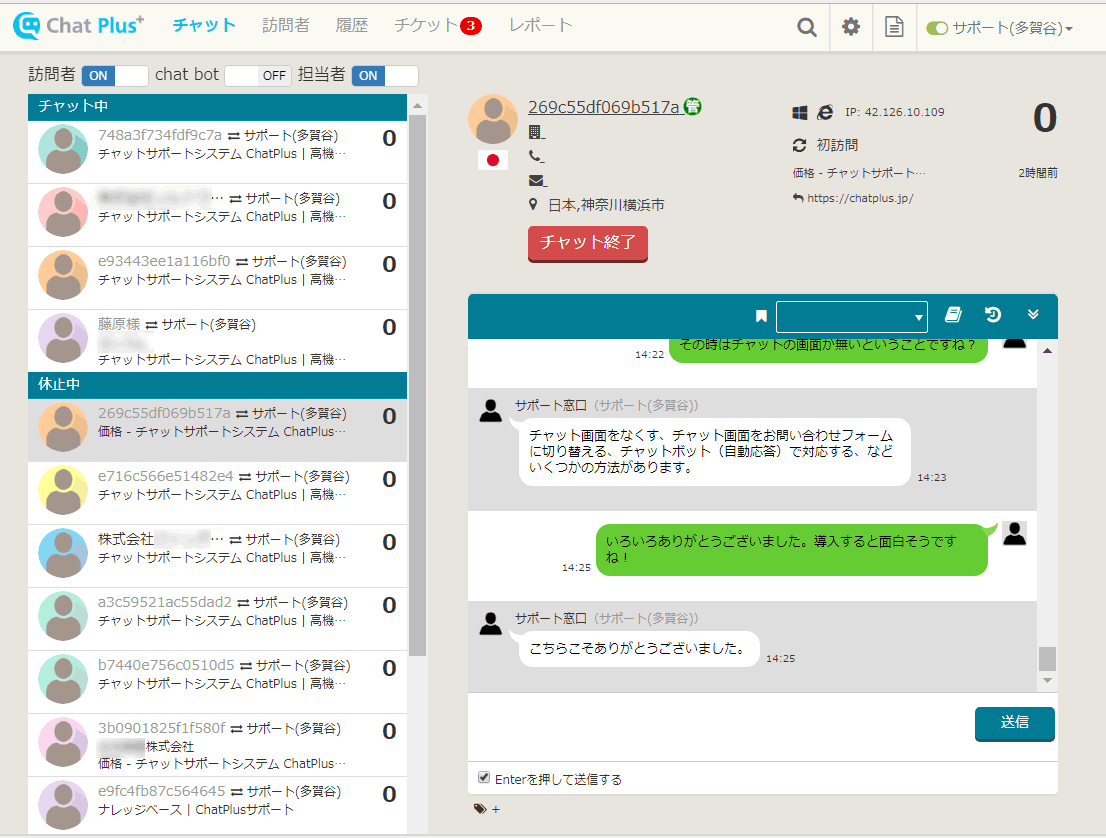Click the bookmark icon in chat panel header
This screenshot has height=838, width=1106.
(761, 315)
